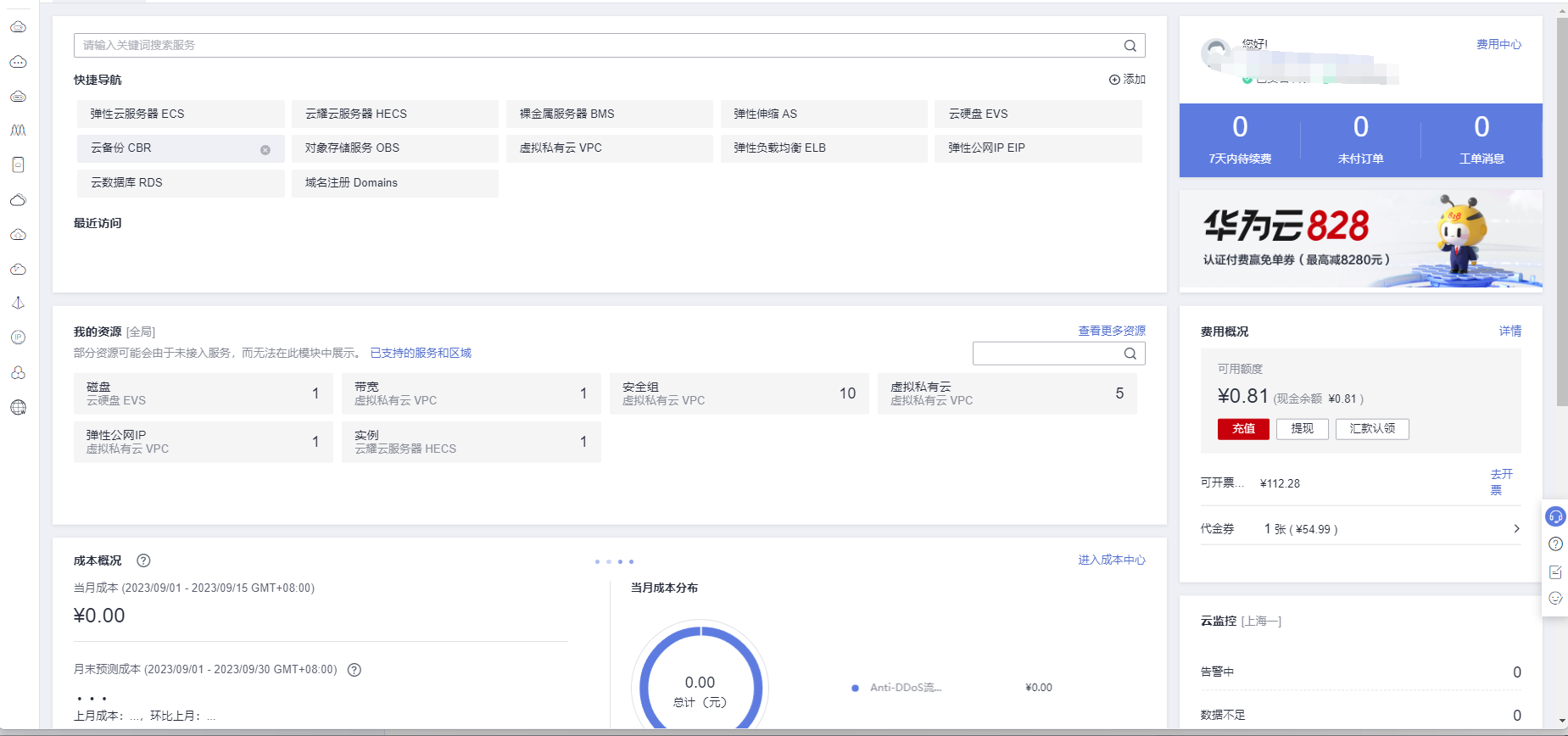Open the 安全组 resource card showing 10
This screenshot has width=1568, height=736.
pos(739,393)
